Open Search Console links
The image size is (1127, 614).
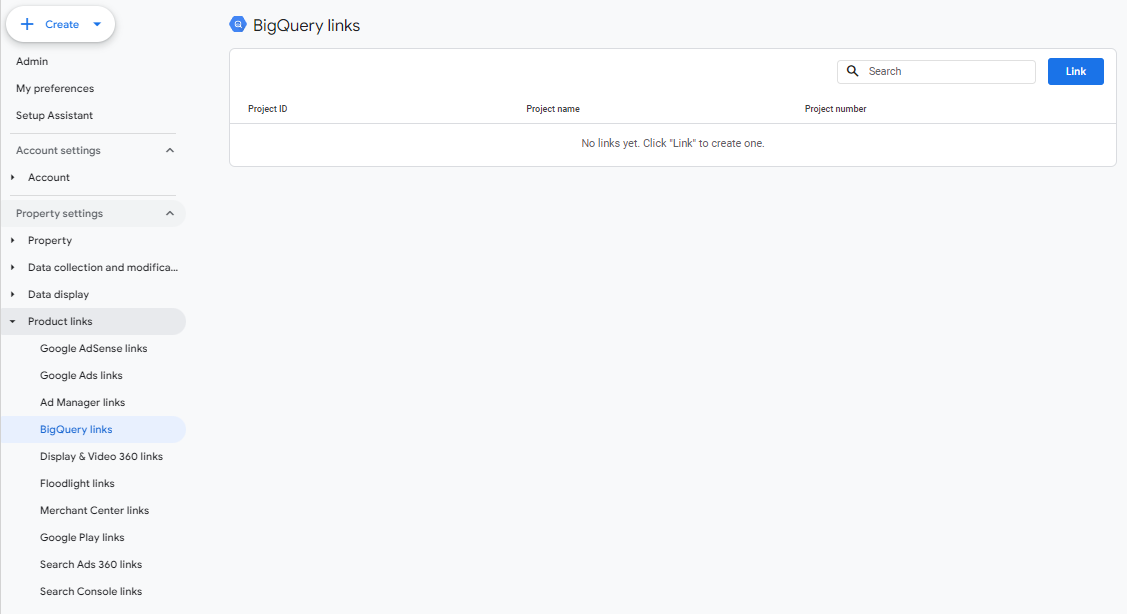pos(91,592)
